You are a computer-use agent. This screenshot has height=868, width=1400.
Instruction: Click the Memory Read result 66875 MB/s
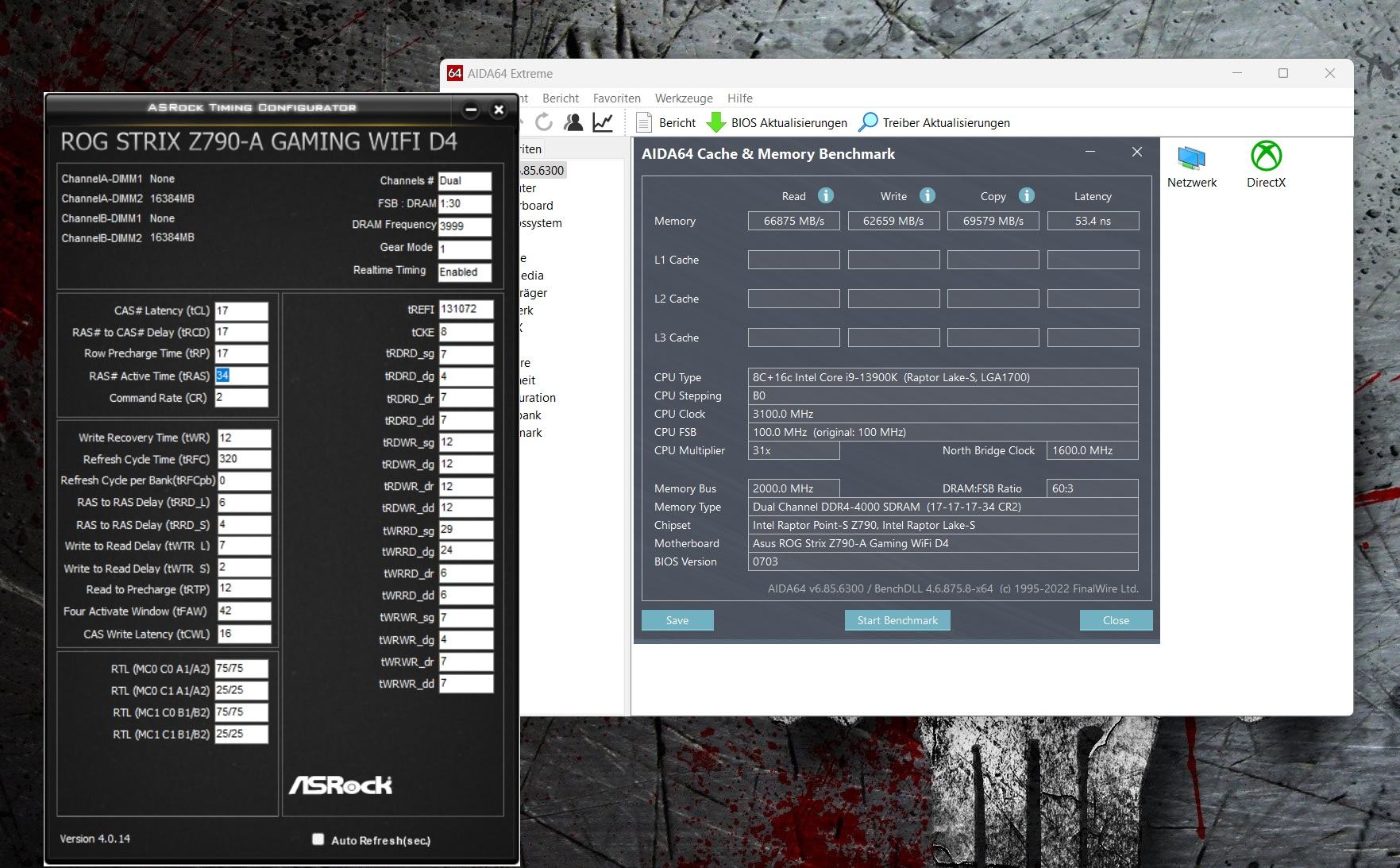coord(794,221)
